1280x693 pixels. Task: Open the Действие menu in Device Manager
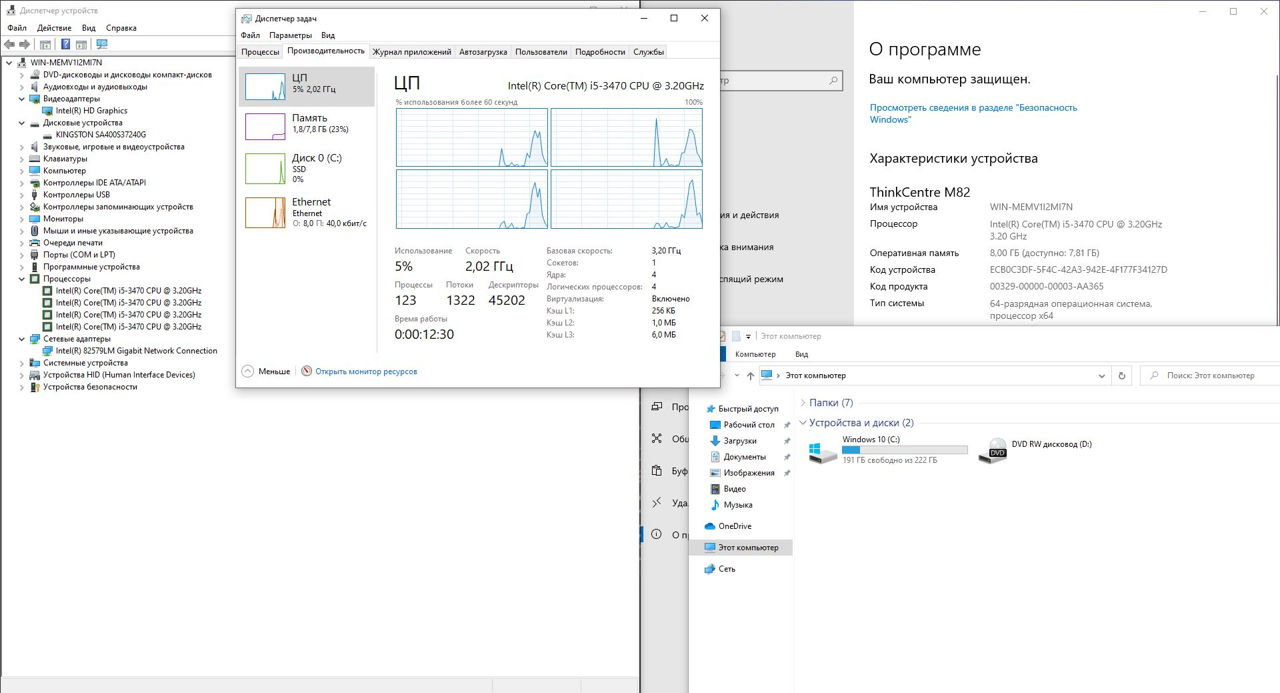point(54,28)
